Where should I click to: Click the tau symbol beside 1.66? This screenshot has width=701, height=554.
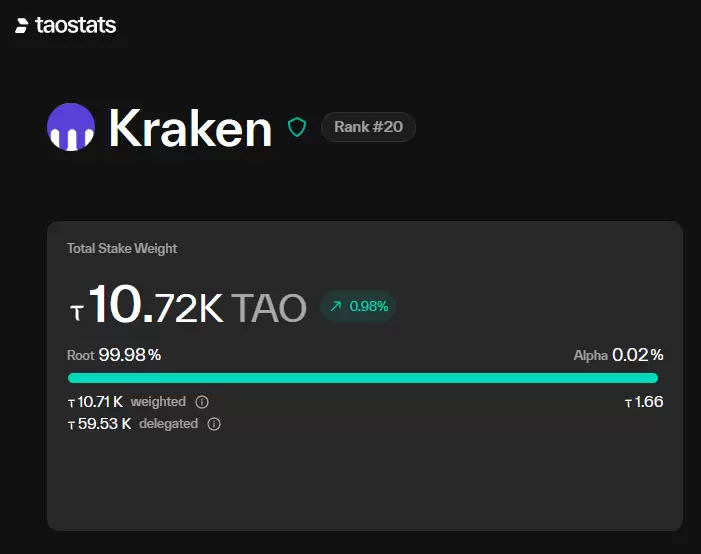click(628, 404)
